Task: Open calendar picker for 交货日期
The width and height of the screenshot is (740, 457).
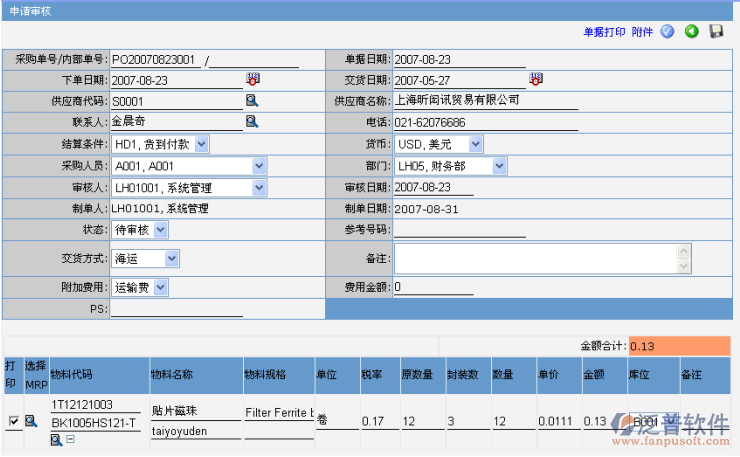Action: 536,79
